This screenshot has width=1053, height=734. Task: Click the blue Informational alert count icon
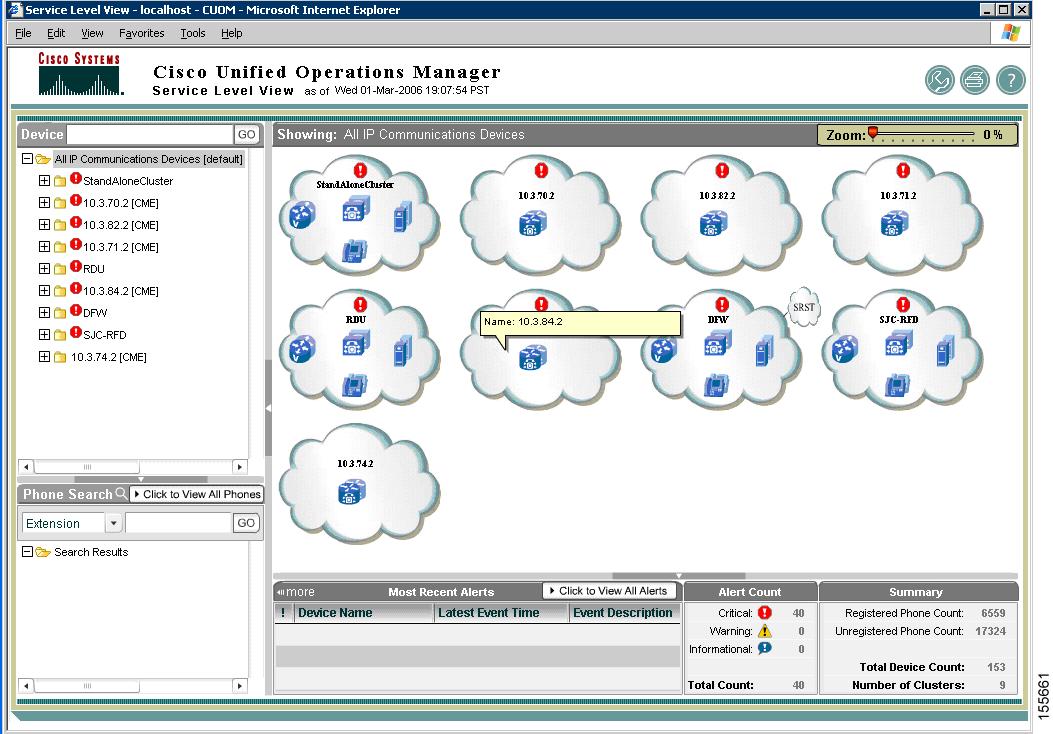click(765, 649)
